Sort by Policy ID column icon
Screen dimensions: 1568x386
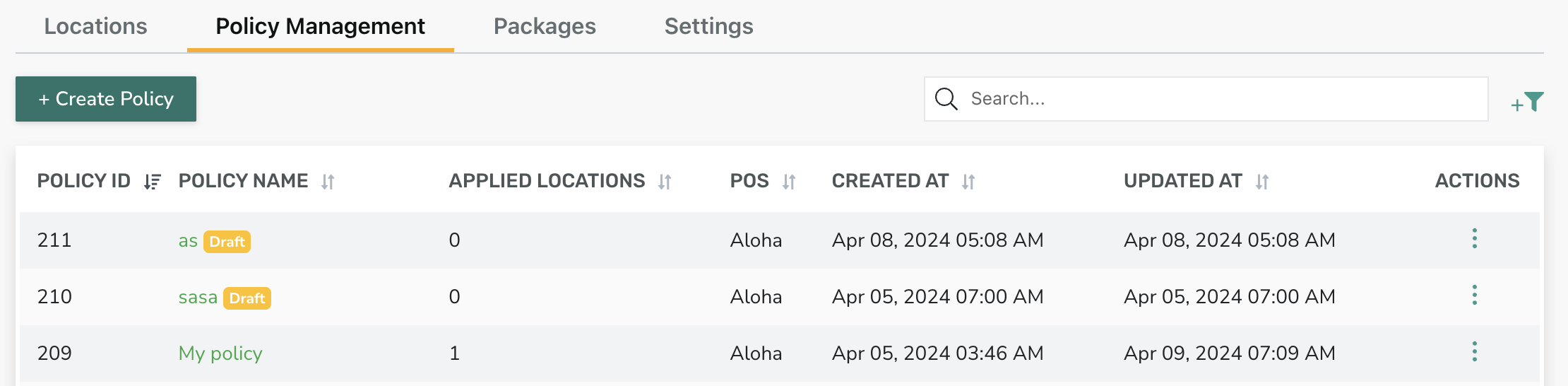point(153,182)
